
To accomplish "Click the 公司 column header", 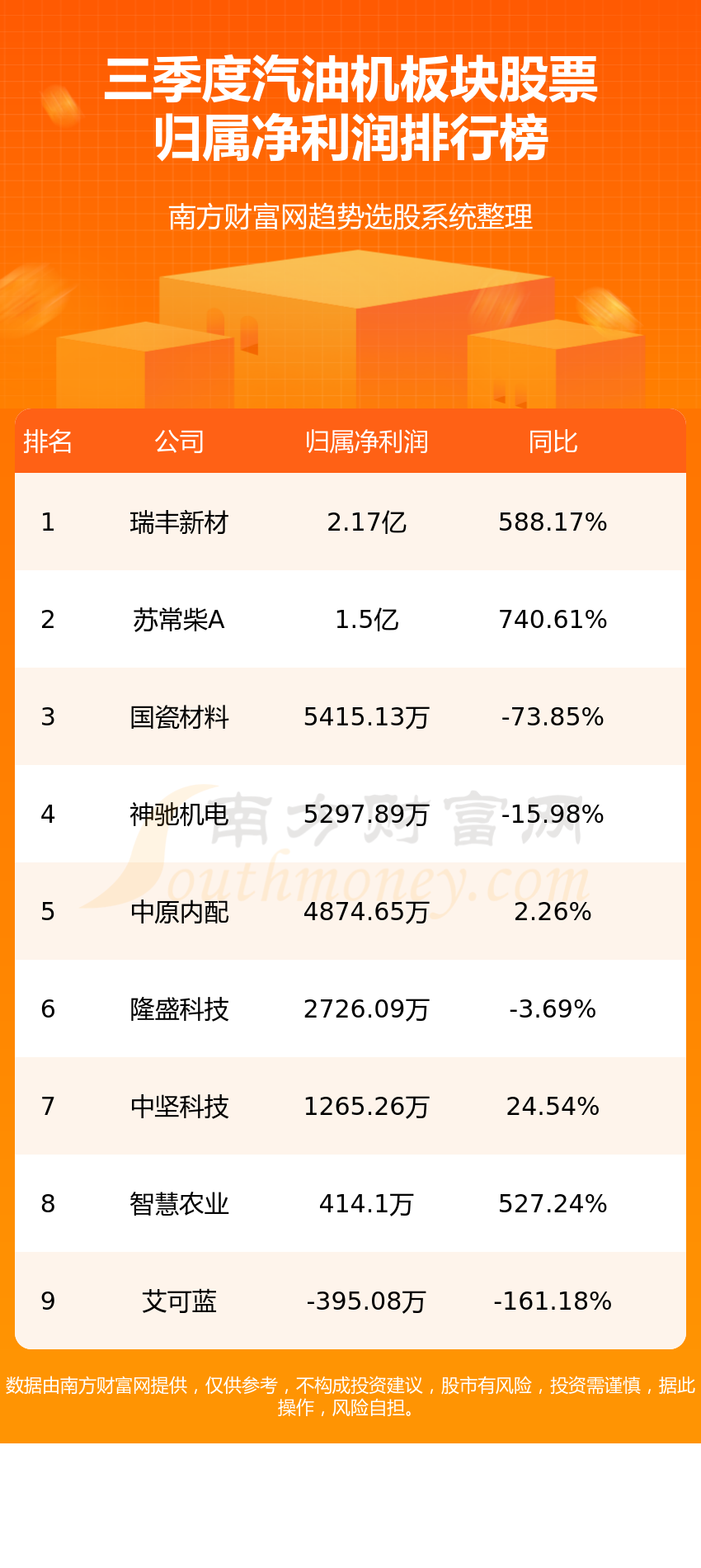I will click(179, 442).
